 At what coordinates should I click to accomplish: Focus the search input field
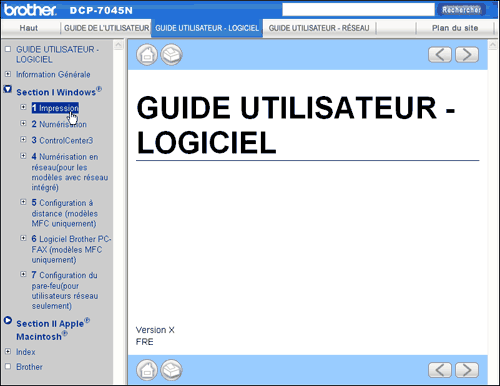point(358,10)
